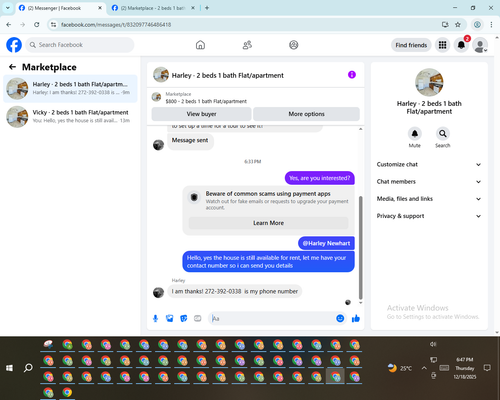Viewport: 500px width, 400px height.
Task: Click the listing avatar in chat header
Action: click(x=161, y=75)
